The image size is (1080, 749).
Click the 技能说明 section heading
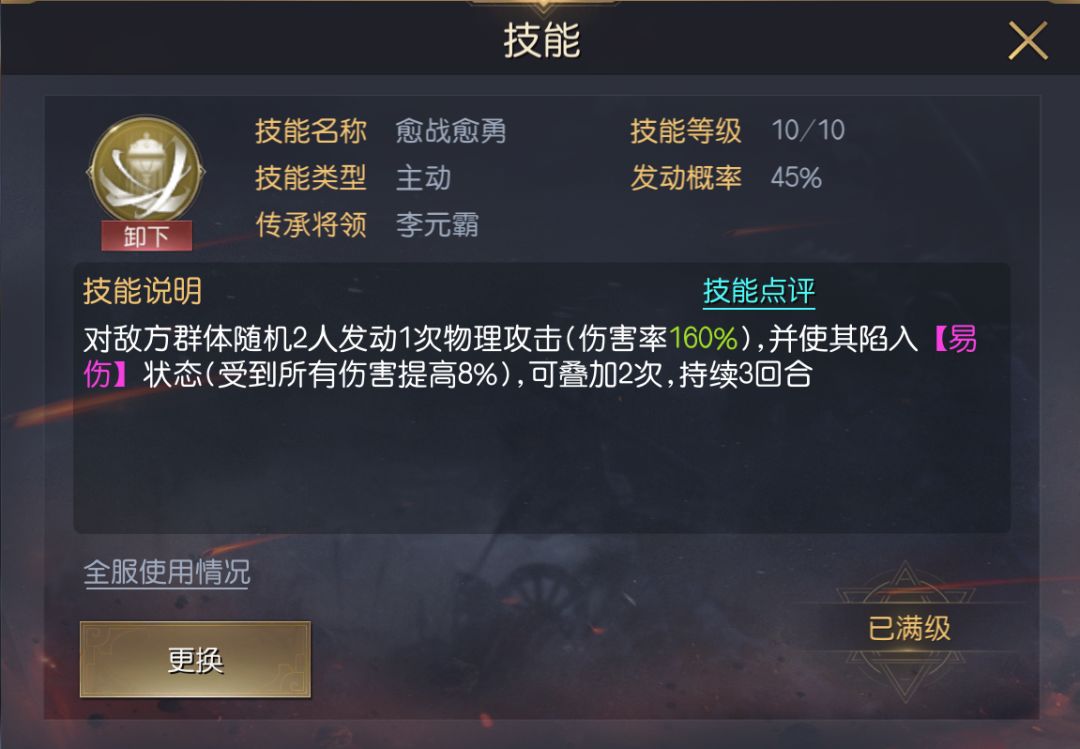143,291
